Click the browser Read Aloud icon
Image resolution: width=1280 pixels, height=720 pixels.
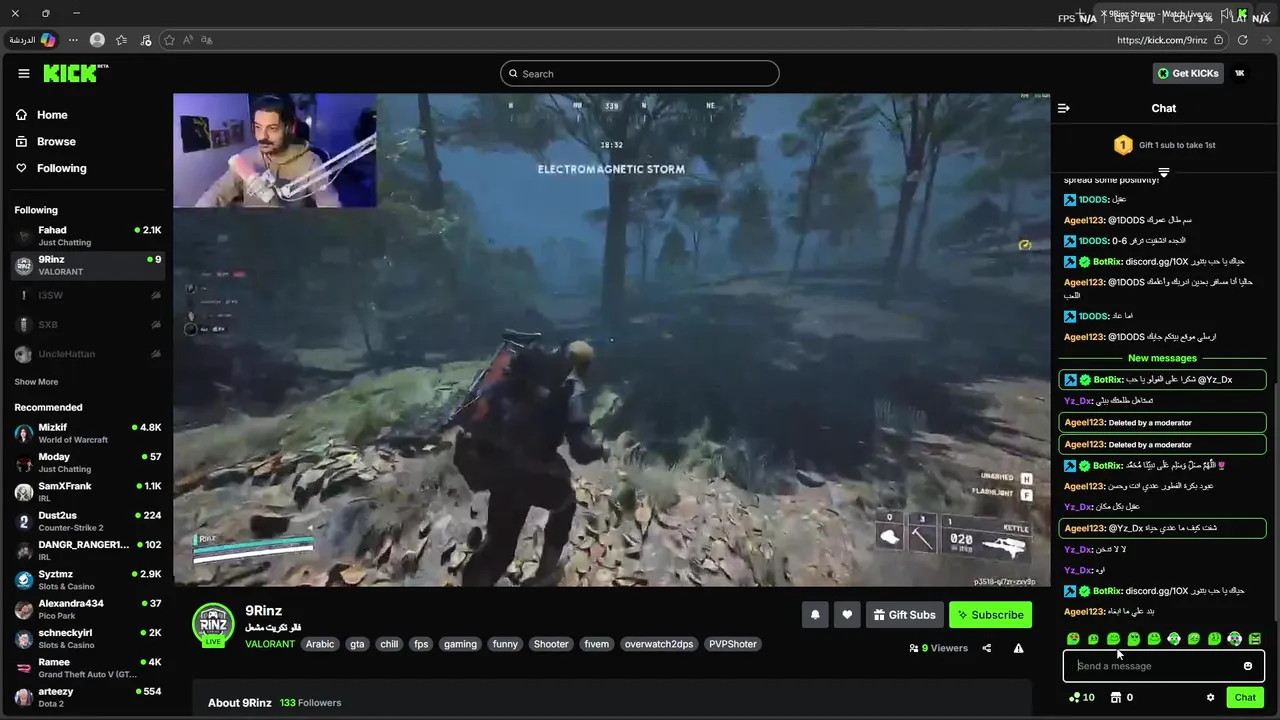tap(188, 40)
